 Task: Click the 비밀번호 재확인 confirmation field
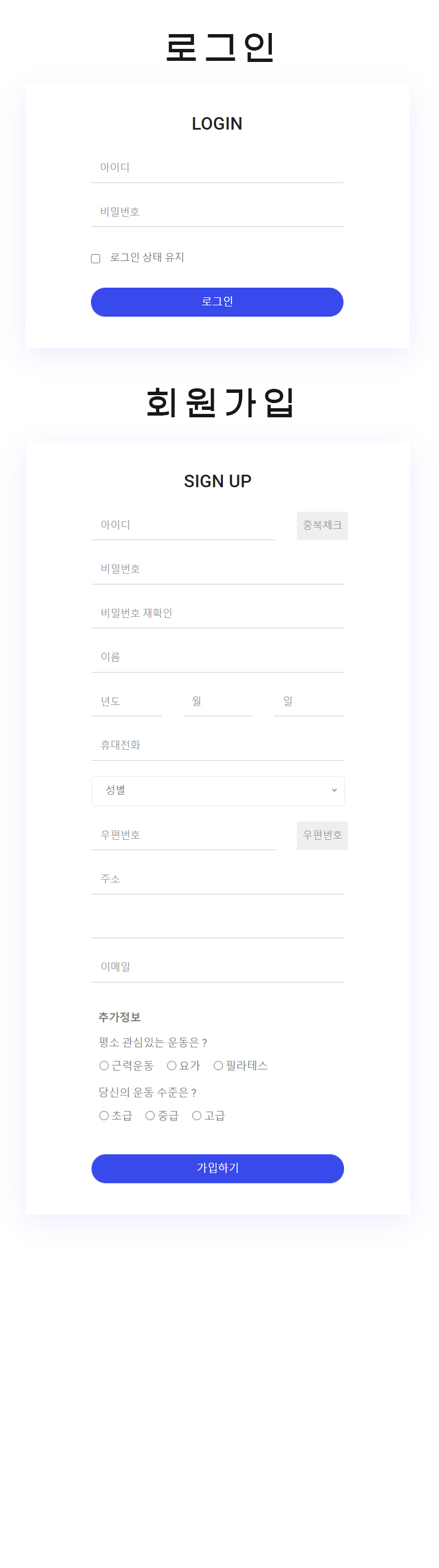click(217, 612)
